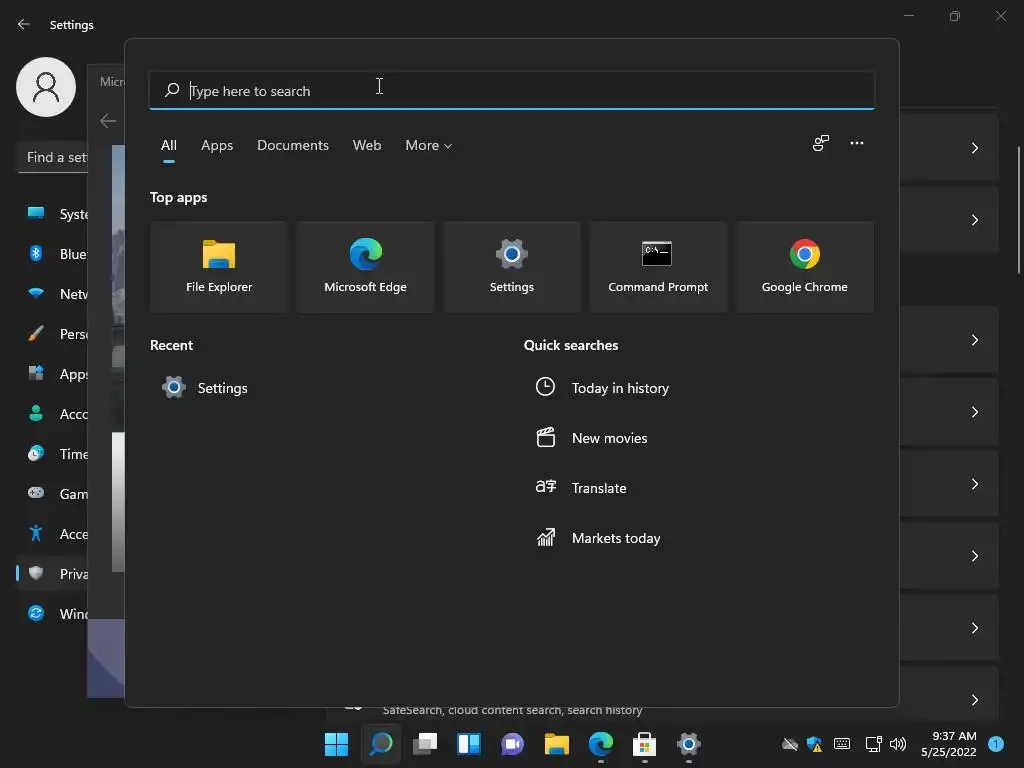Open System in Settings sidebar
This screenshot has width=1024, height=768.
52,214
